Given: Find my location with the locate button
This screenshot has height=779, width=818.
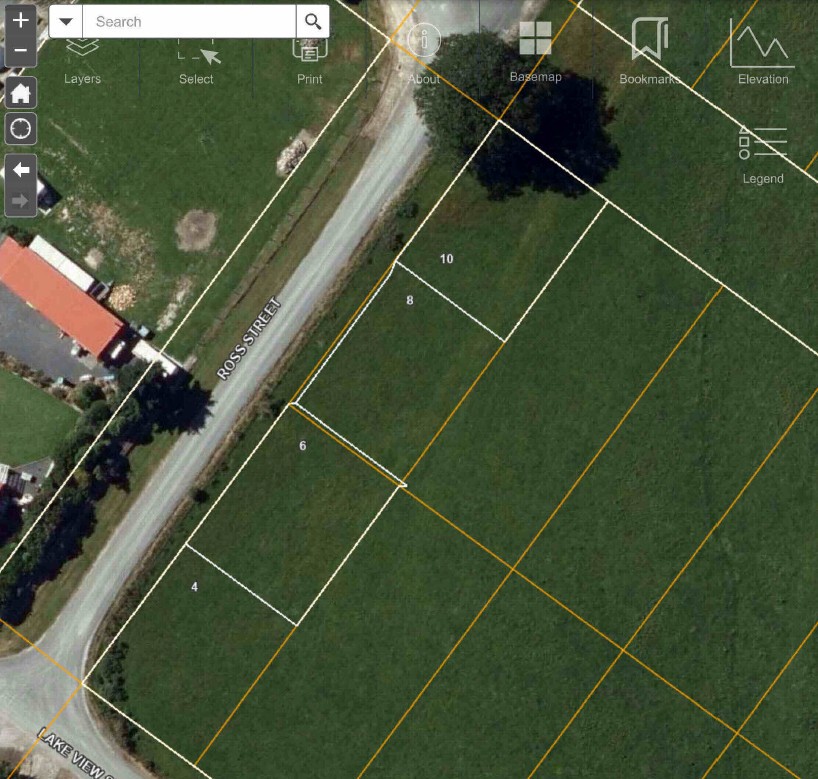Looking at the screenshot, I should pyautogui.click(x=21, y=128).
